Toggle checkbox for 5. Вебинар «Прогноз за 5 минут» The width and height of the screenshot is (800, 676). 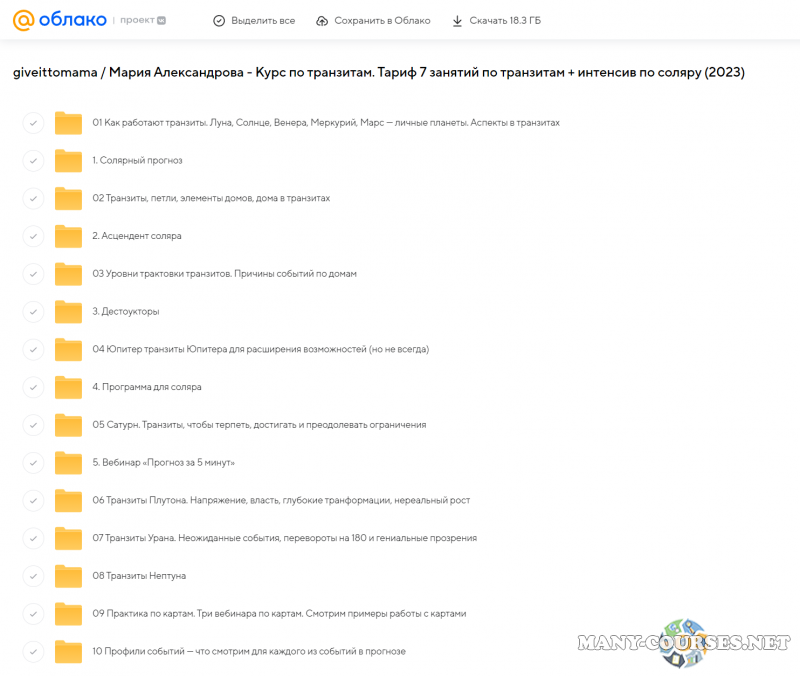(33, 462)
